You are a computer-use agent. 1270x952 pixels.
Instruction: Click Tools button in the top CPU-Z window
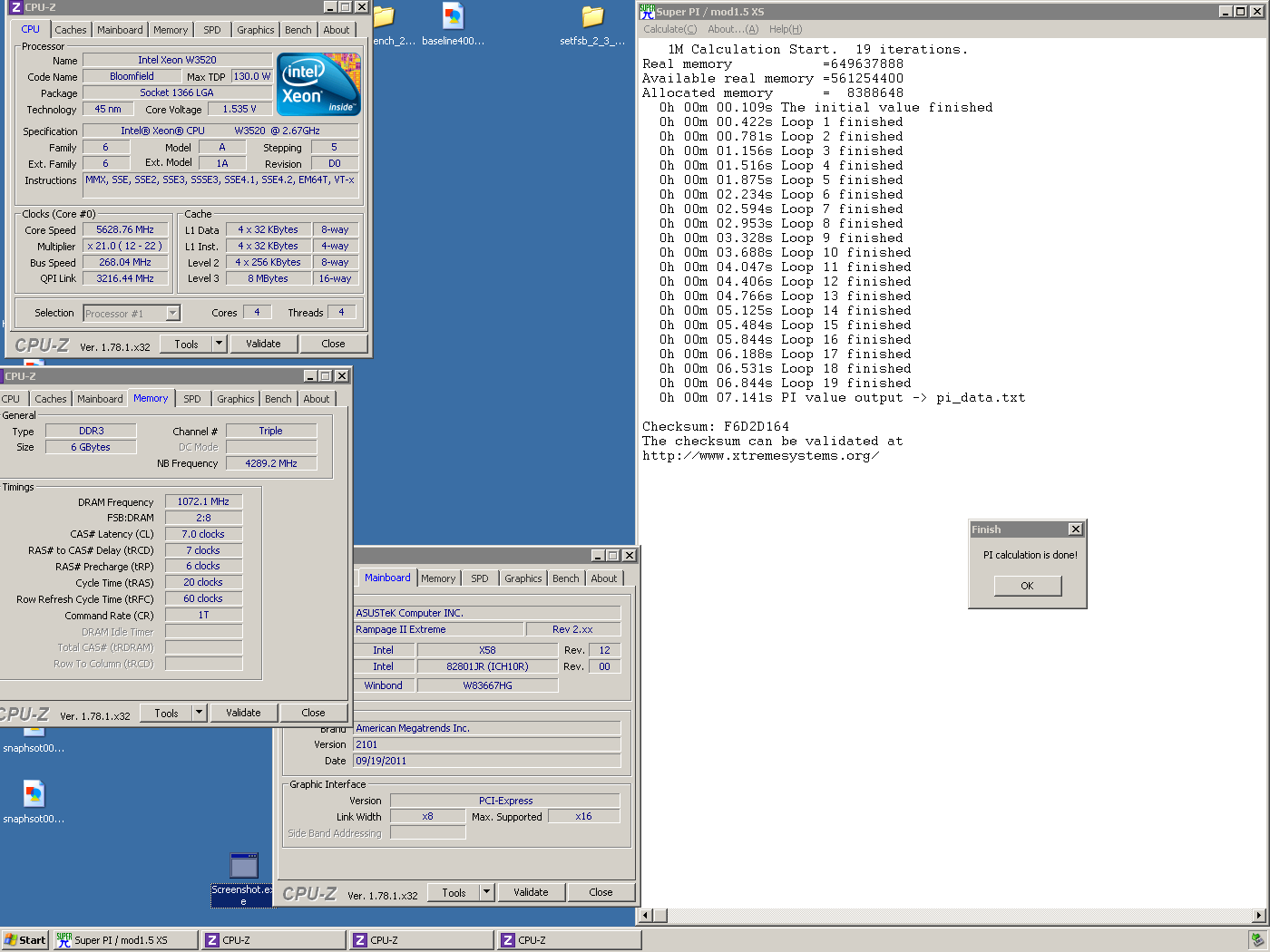(x=186, y=344)
